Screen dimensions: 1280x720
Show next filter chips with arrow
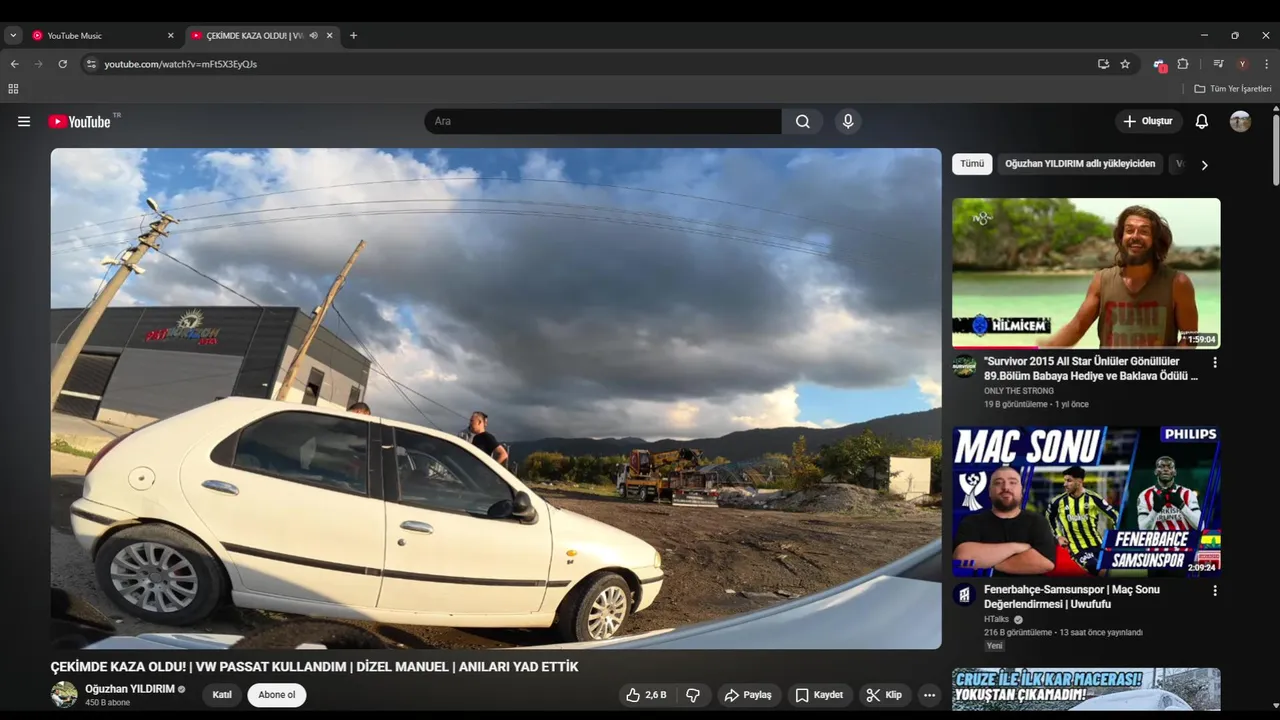point(1204,165)
